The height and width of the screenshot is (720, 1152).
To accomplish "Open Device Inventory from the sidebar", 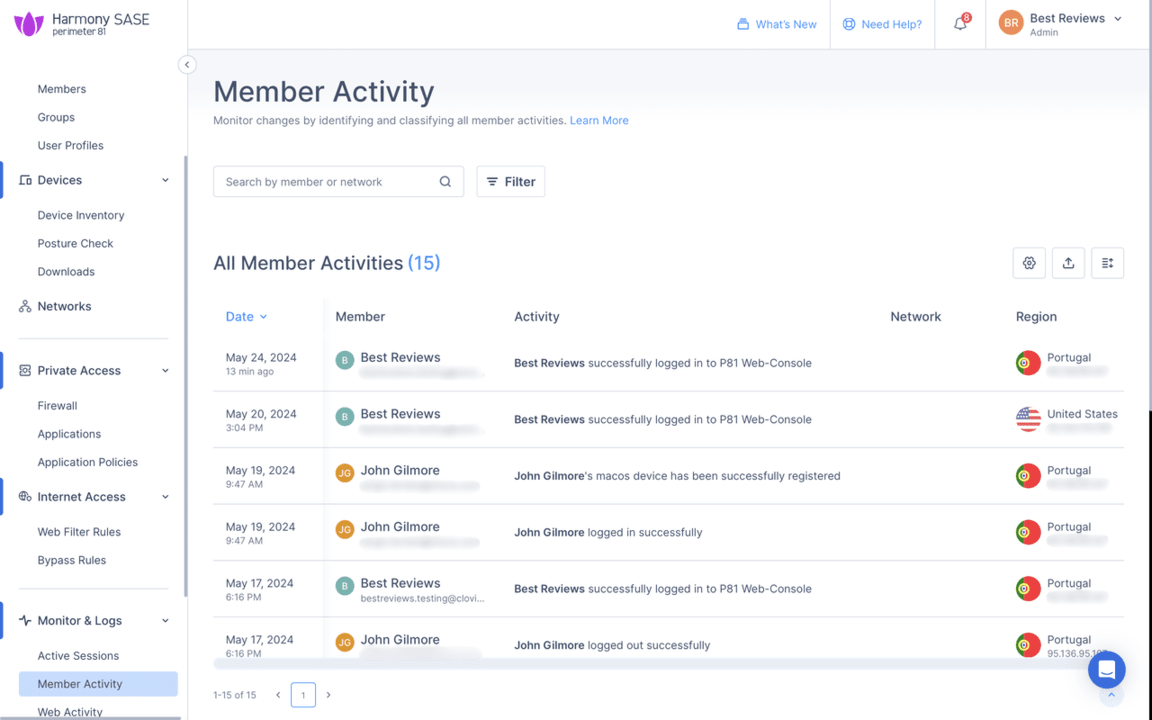I will click(80, 214).
